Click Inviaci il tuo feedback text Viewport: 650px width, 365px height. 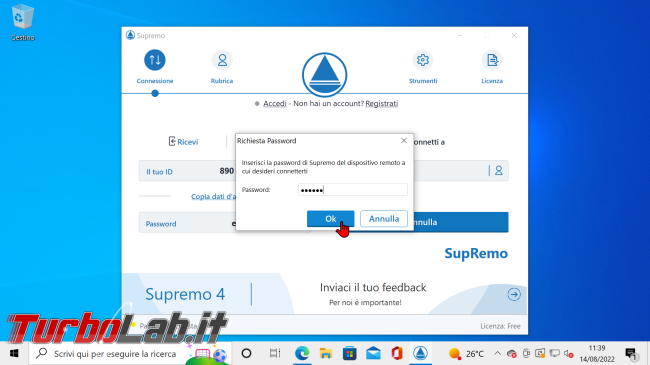tap(373, 287)
